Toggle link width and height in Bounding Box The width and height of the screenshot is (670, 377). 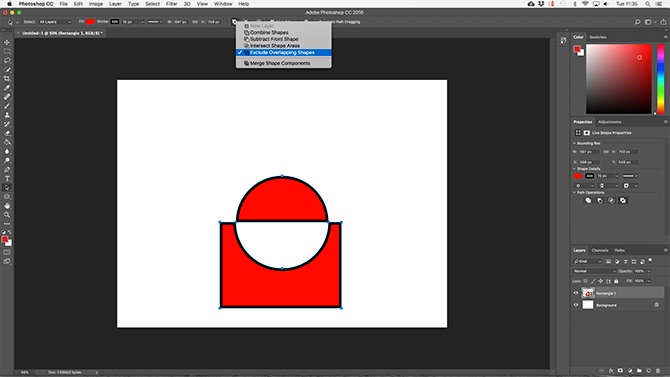point(606,152)
